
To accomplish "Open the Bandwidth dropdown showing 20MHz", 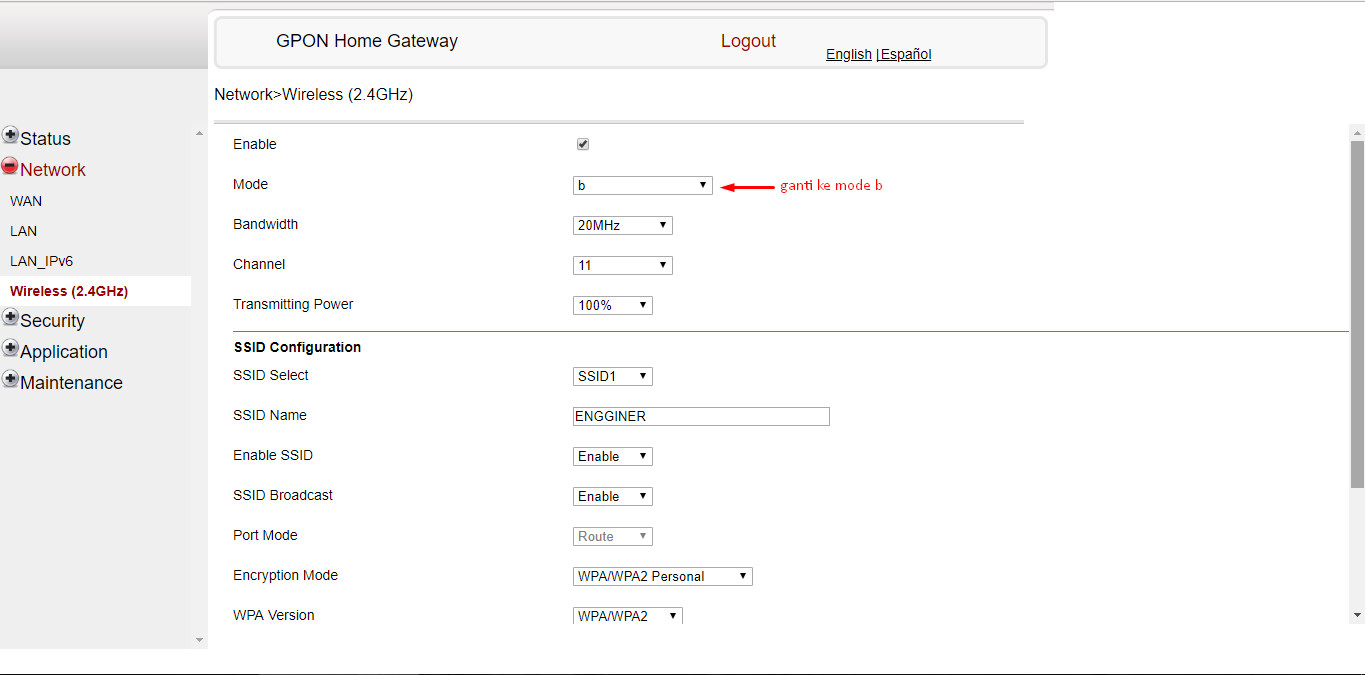I will coord(623,225).
